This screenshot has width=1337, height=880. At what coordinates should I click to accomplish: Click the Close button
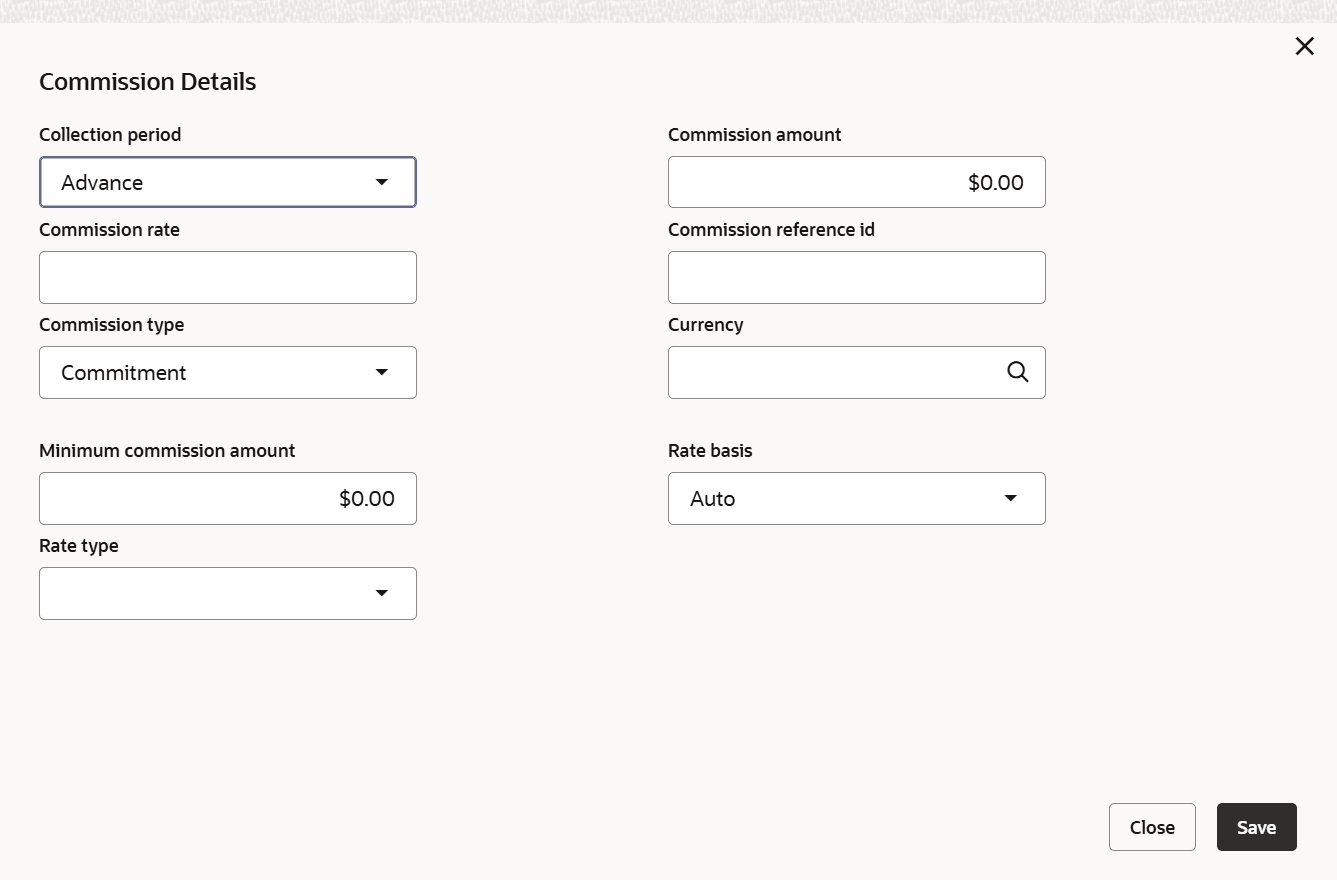[1152, 827]
